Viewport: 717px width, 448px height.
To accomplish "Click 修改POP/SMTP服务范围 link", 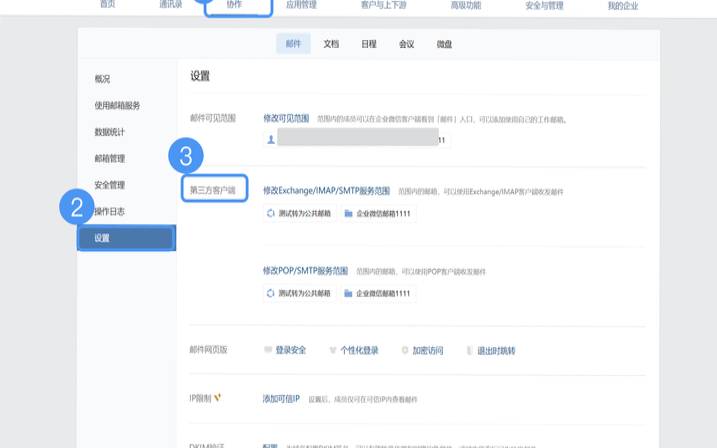I will coord(305,271).
